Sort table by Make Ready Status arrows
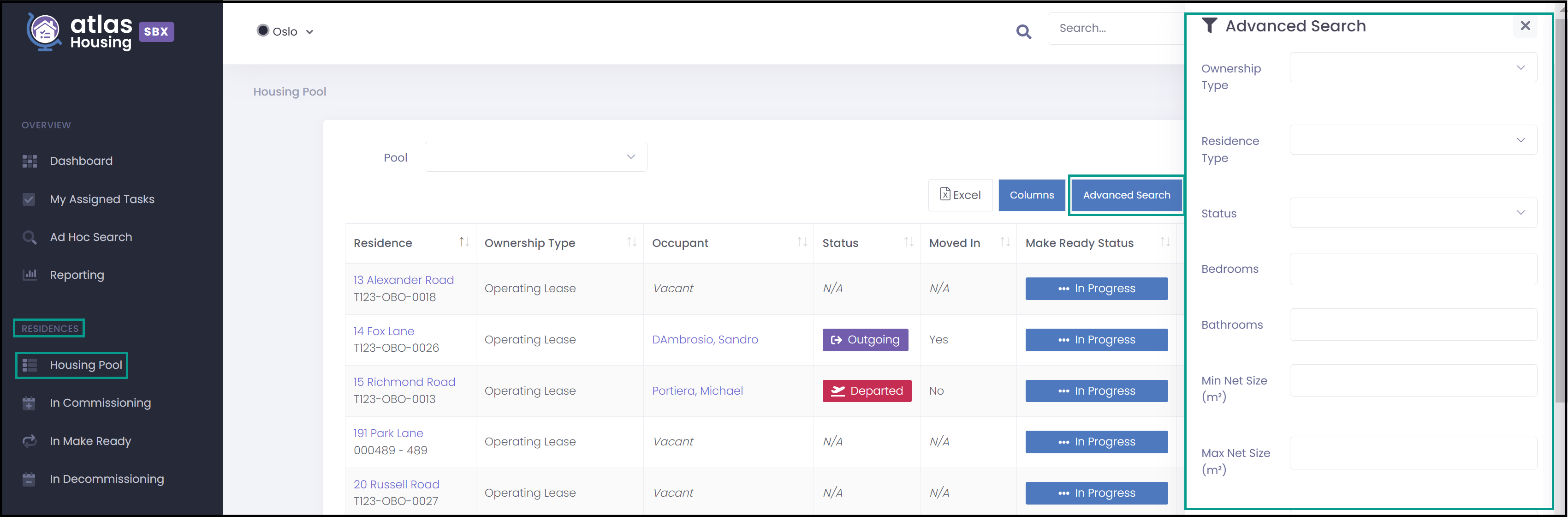 coord(1165,242)
